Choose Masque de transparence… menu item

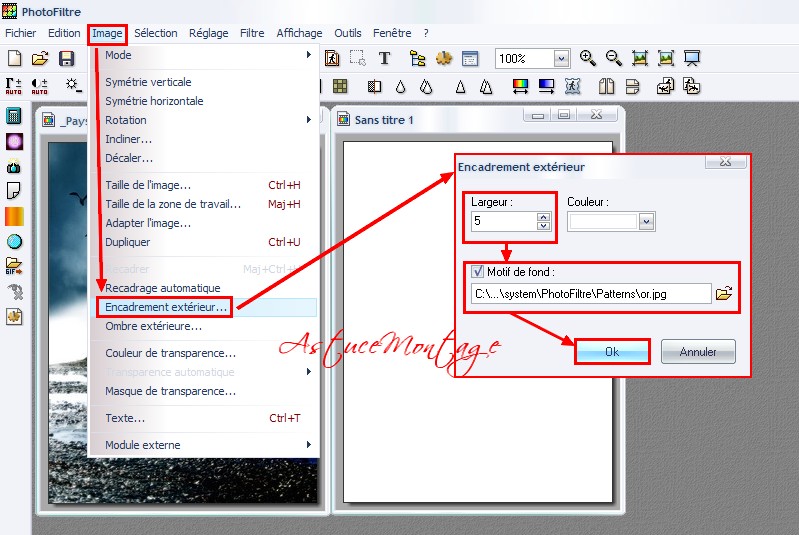click(204, 391)
